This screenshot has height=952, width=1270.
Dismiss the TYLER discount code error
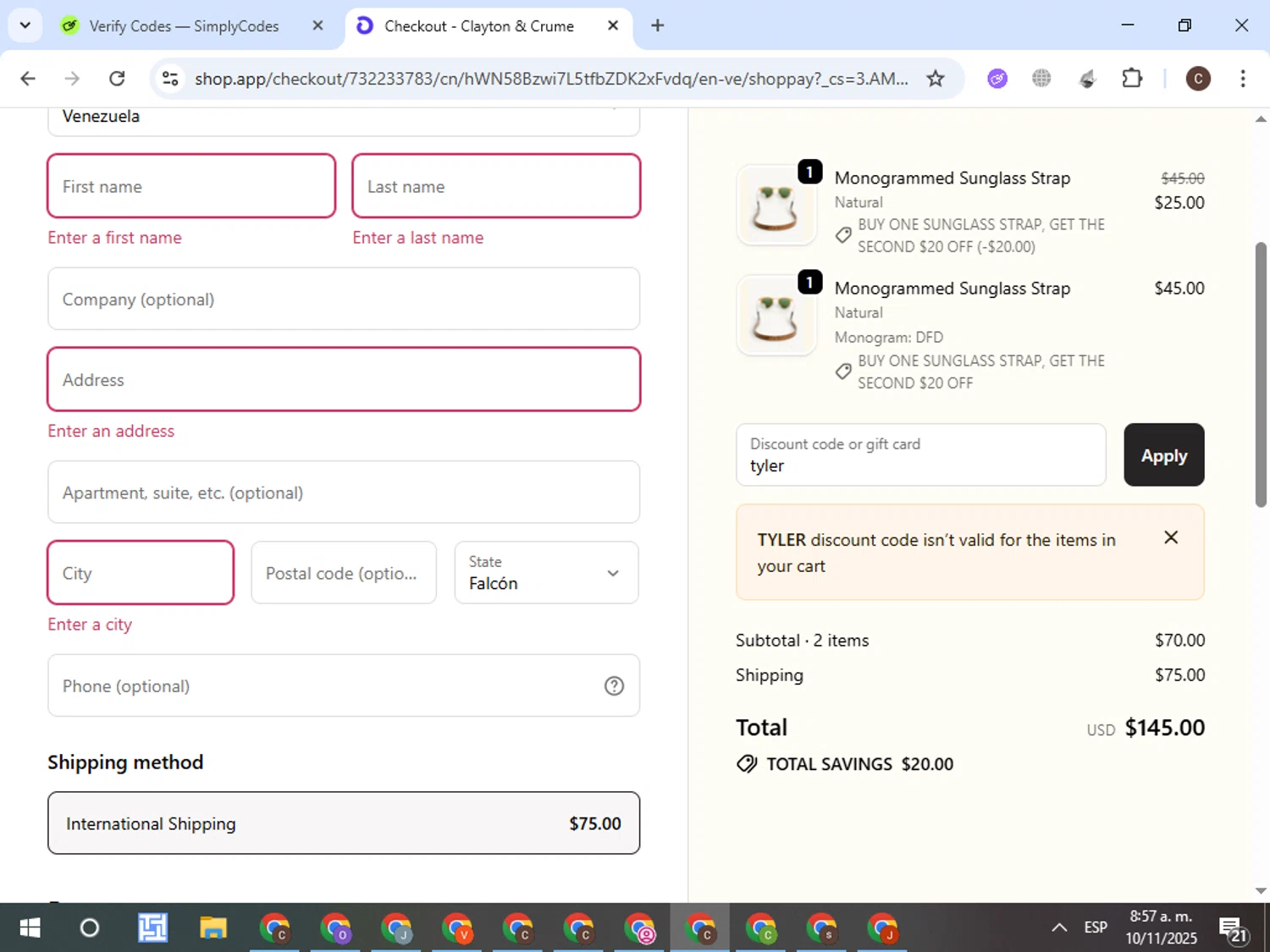(1171, 537)
